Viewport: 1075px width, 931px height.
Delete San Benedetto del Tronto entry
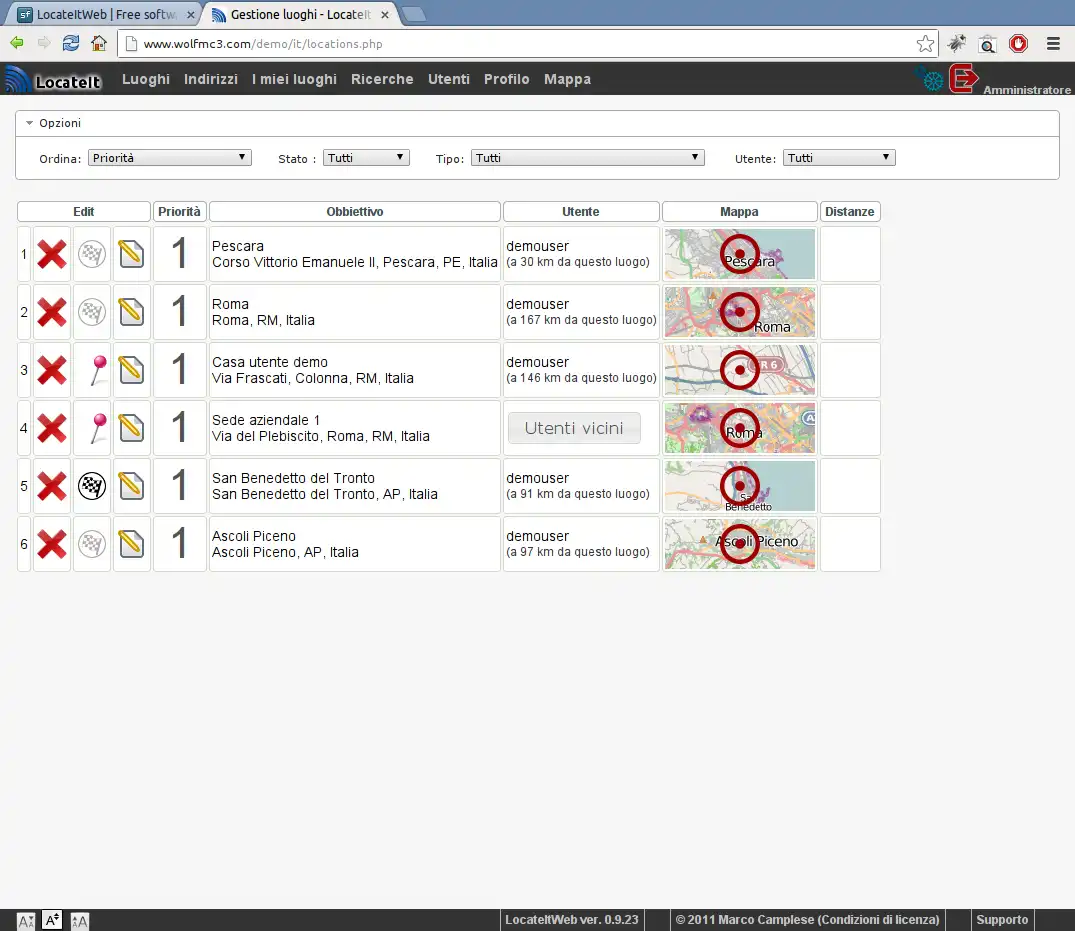click(x=52, y=486)
